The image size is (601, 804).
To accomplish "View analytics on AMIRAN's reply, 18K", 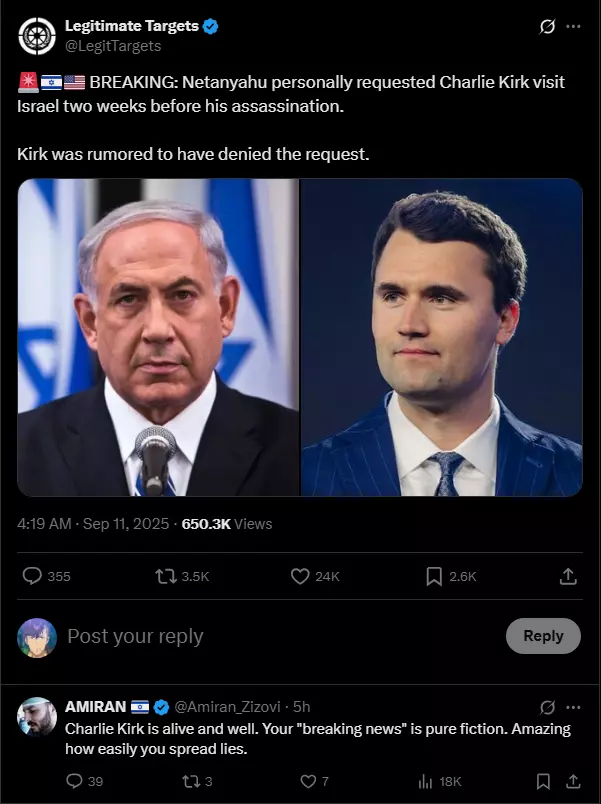I will point(425,781).
